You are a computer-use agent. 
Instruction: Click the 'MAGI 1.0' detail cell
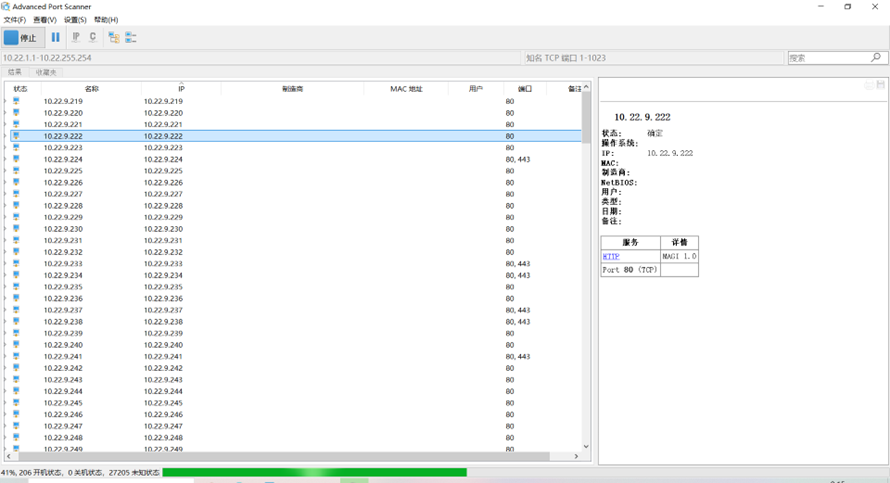click(679, 257)
